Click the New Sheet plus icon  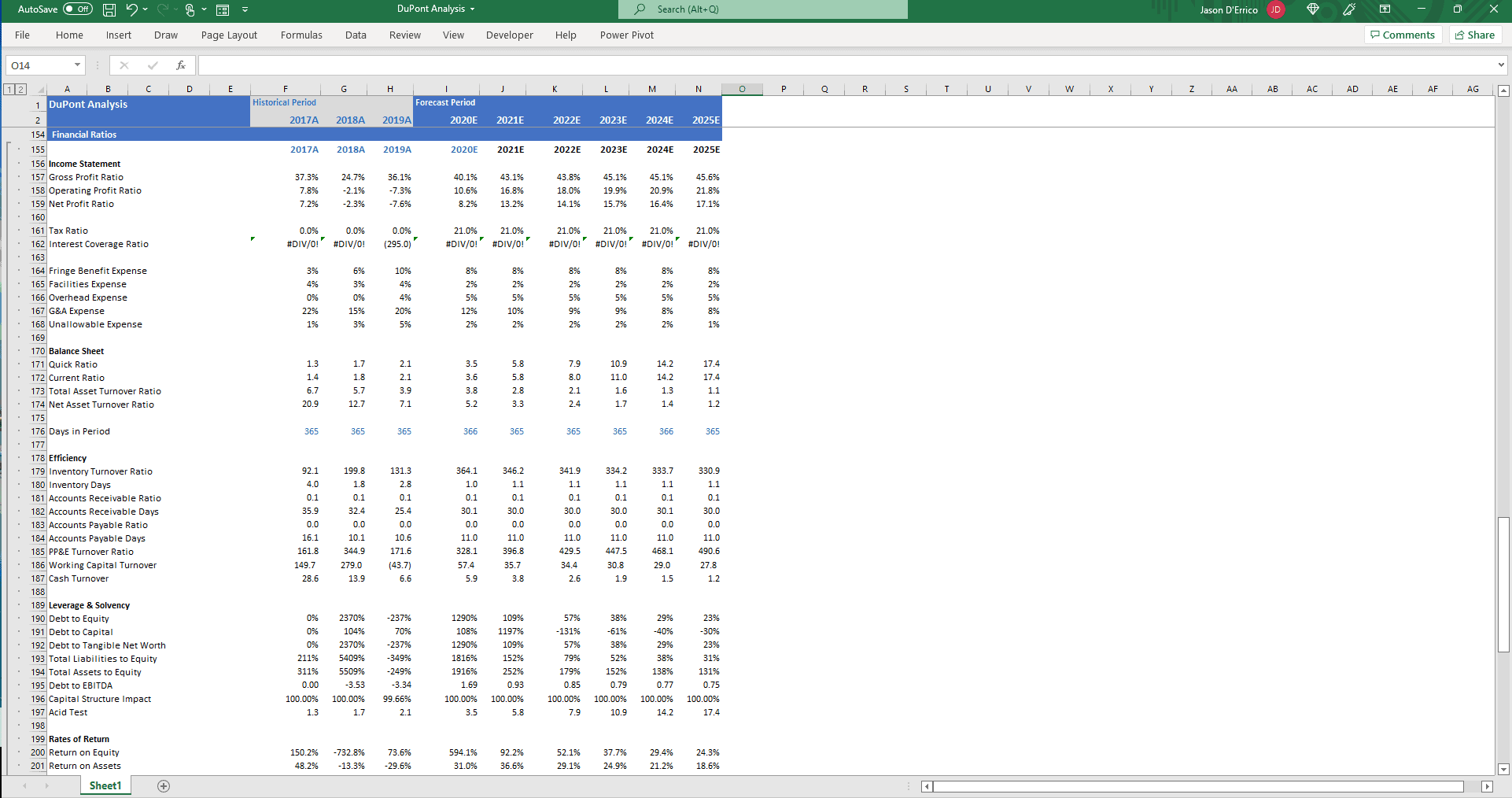coord(164,786)
